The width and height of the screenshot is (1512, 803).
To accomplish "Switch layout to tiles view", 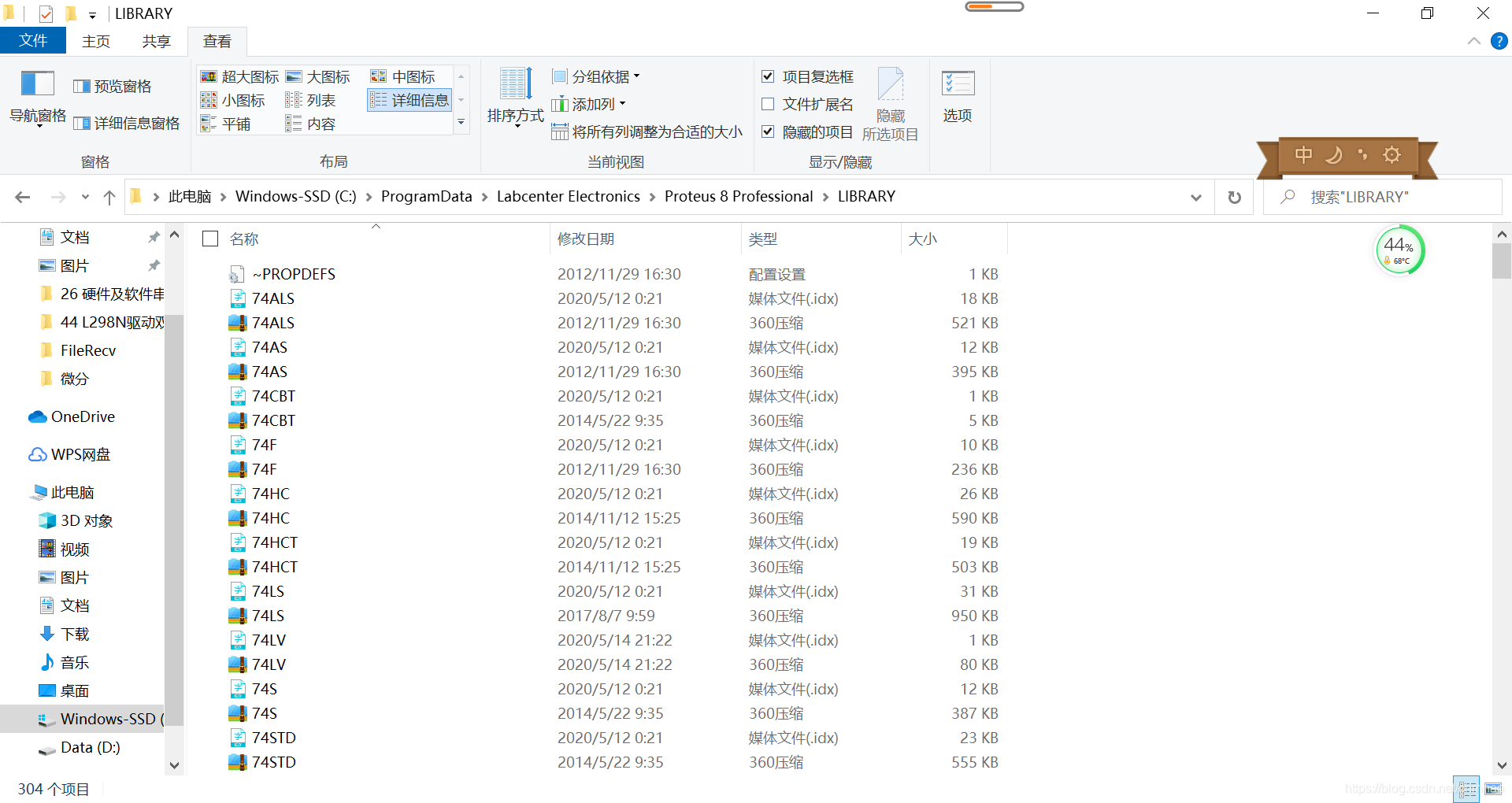I will 226,124.
